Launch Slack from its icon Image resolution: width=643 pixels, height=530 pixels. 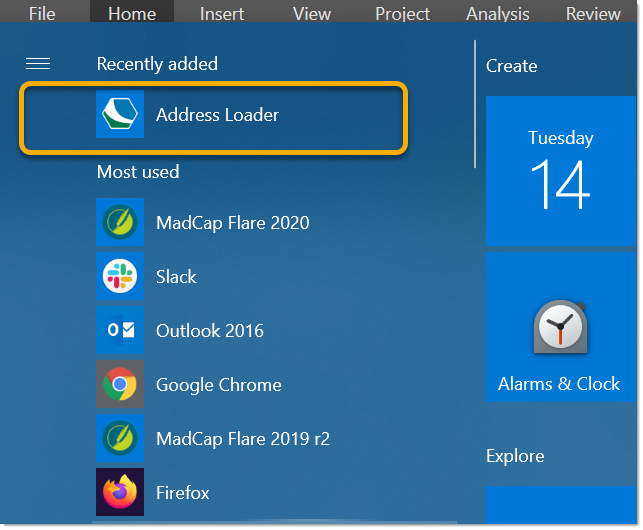[x=120, y=277]
